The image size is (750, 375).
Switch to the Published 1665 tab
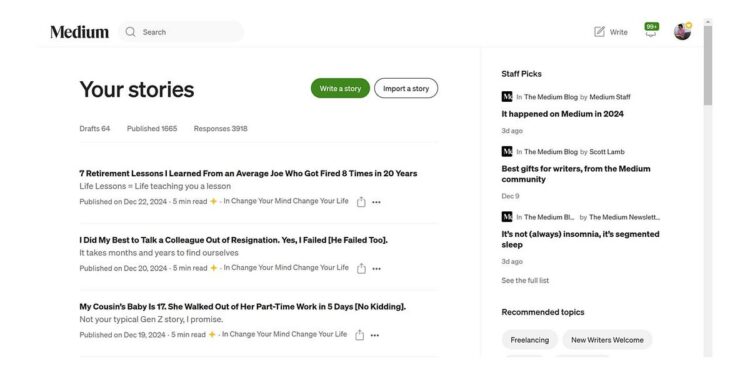click(152, 128)
